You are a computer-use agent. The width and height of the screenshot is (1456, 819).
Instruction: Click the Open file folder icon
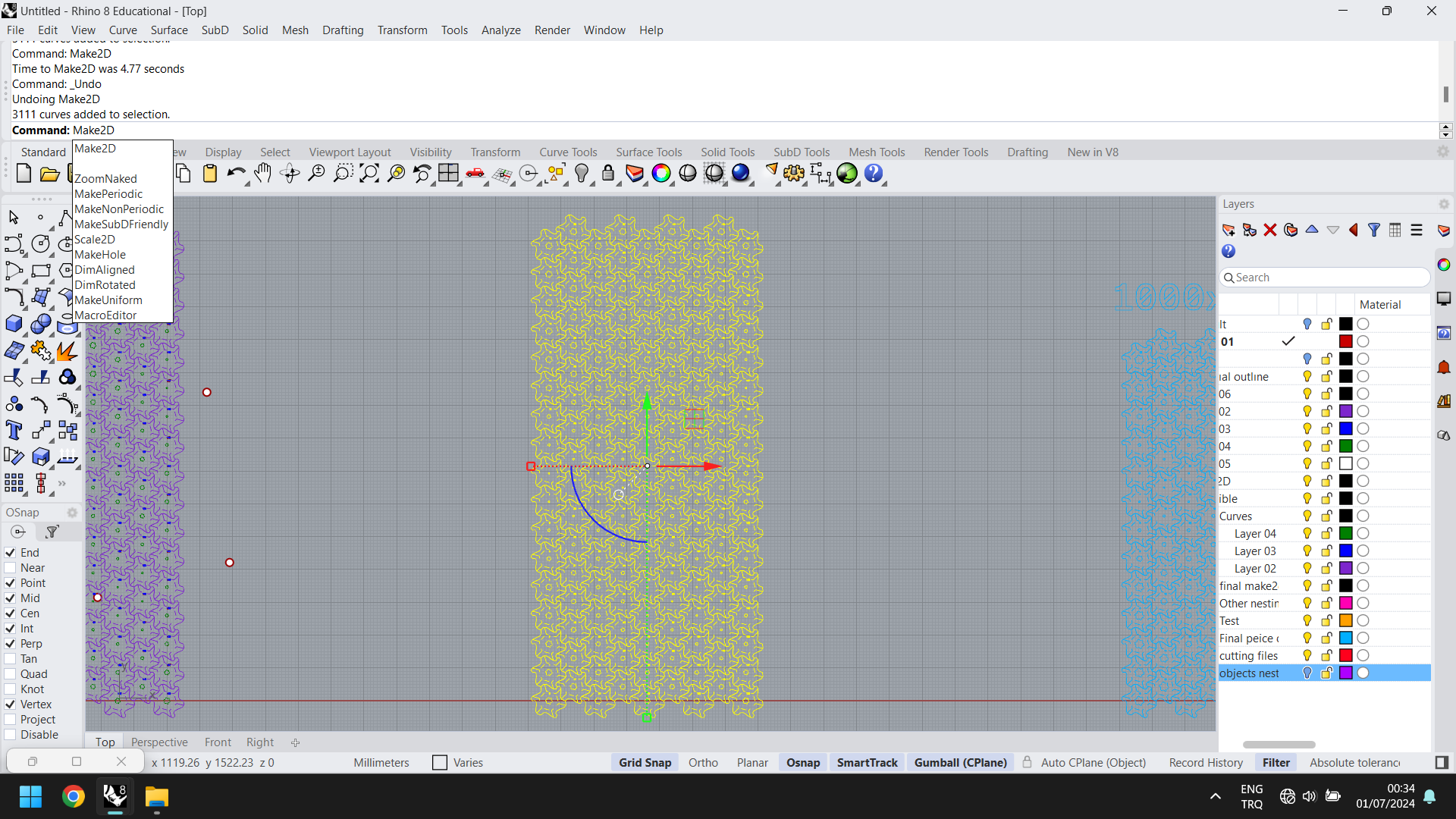pyautogui.click(x=50, y=174)
